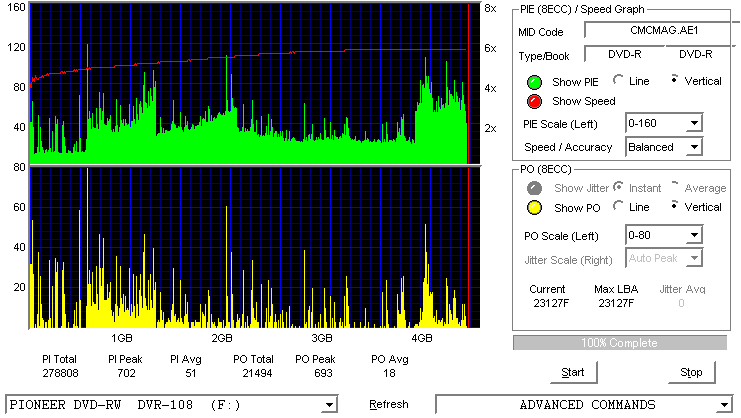741x418 pixels.
Task: Click the first DVD-R Type/Book field
Action: (x=624, y=54)
